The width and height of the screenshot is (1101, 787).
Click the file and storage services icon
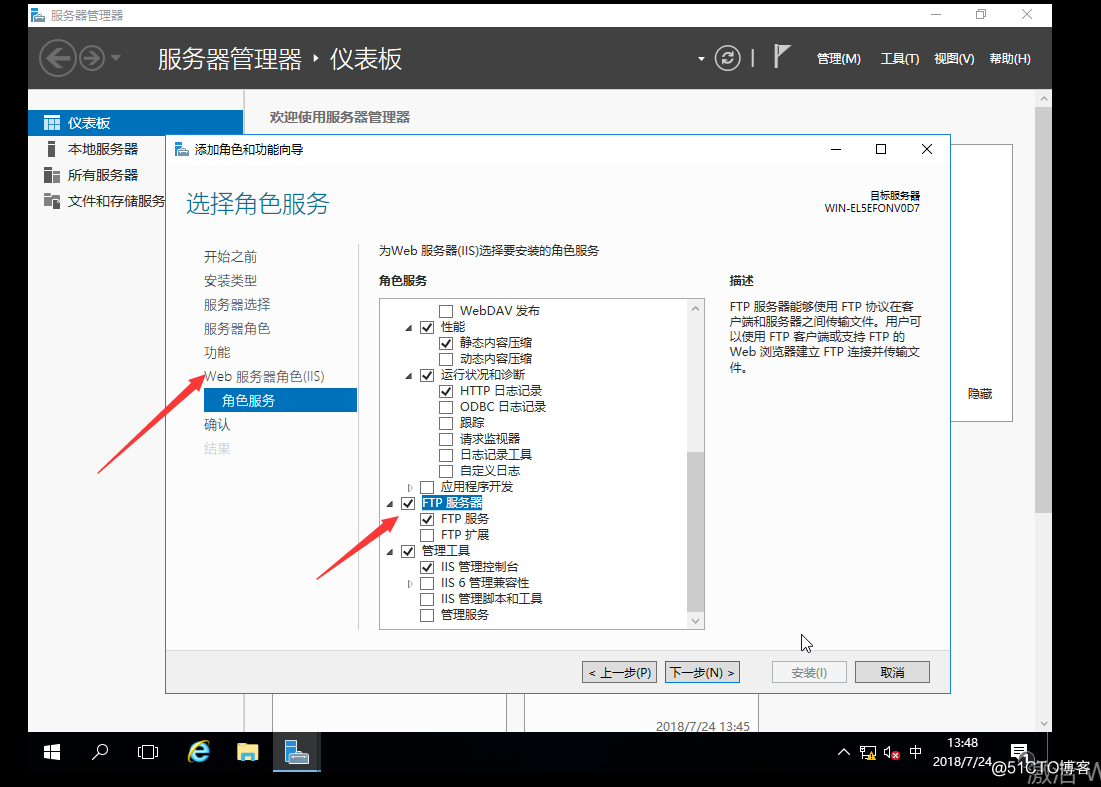(52, 201)
